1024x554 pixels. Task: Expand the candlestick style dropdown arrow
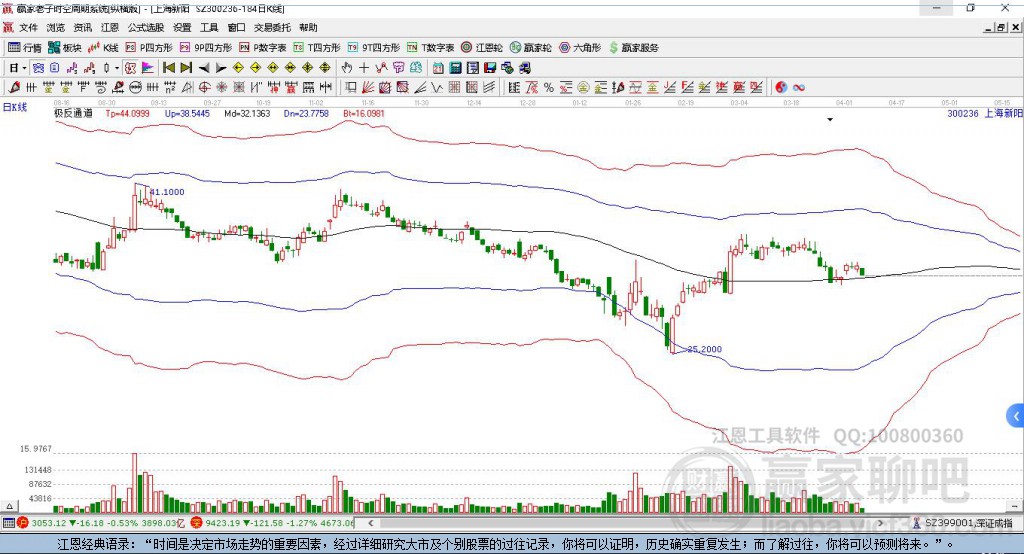pyautogui.click(x=117, y=68)
